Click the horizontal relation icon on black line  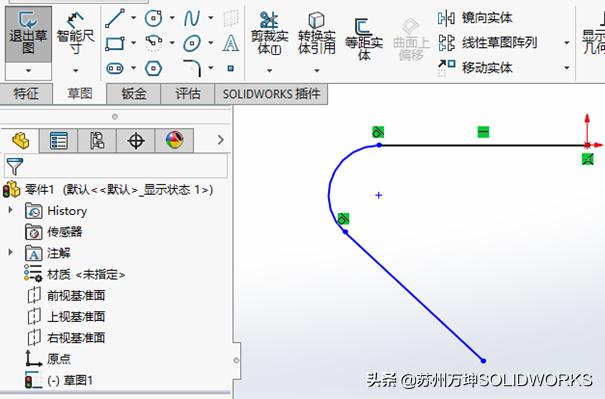click(483, 132)
